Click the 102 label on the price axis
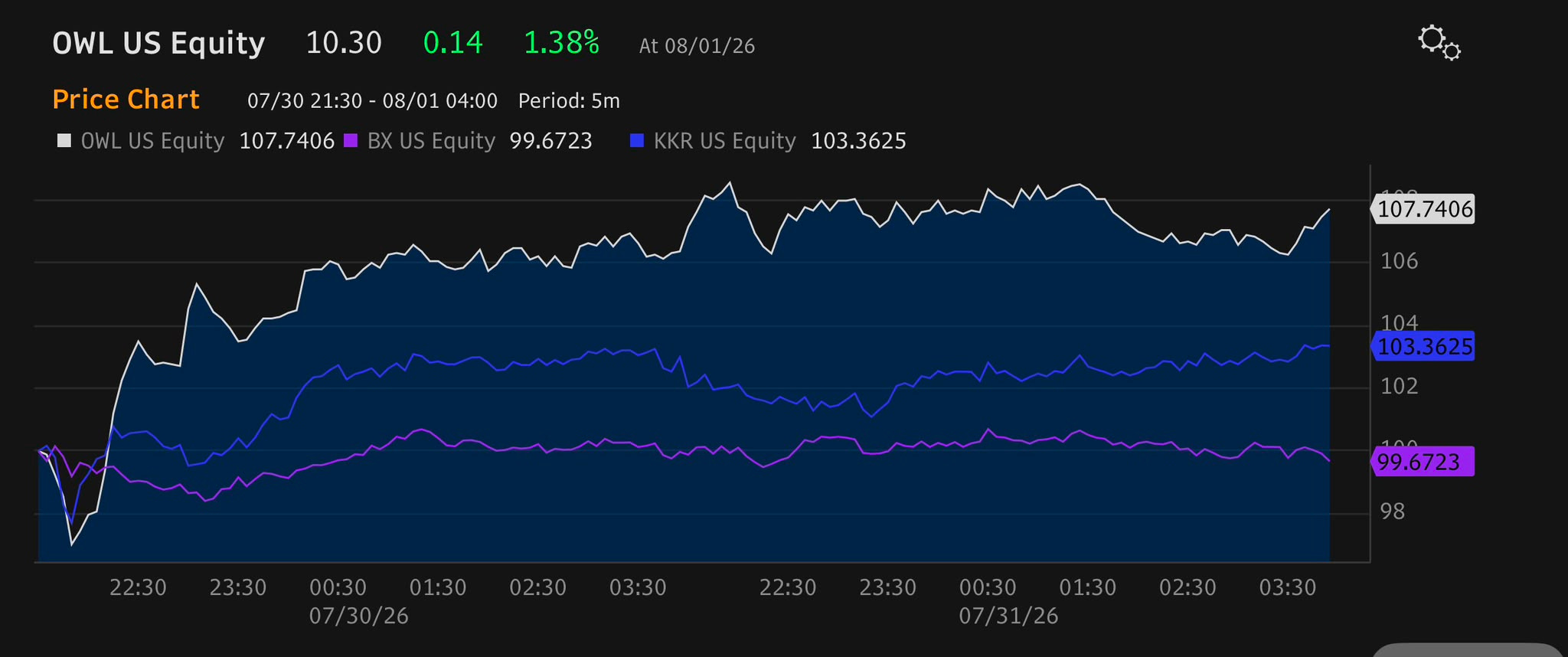This screenshot has height=657, width=1568. click(1400, 386)
